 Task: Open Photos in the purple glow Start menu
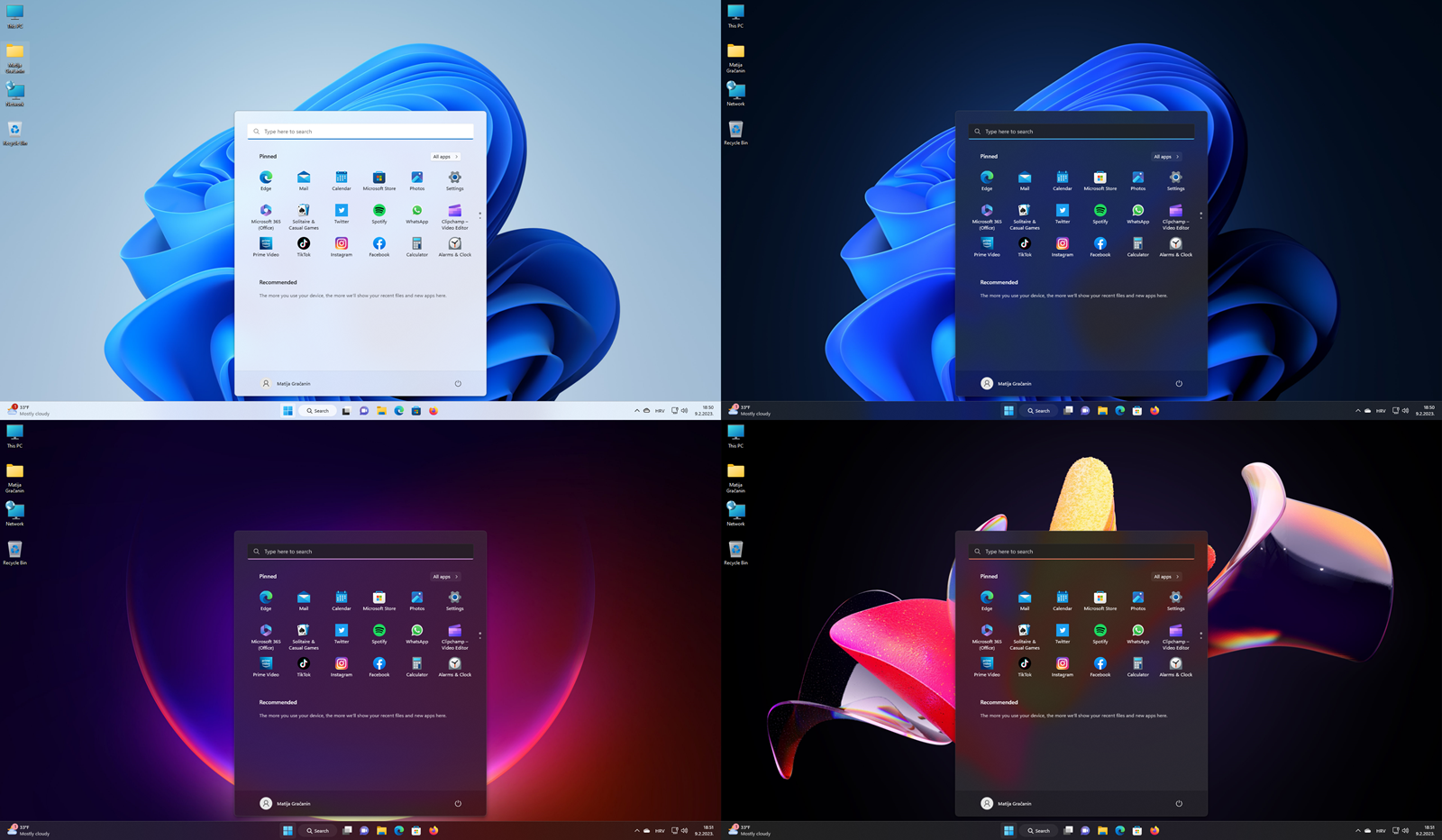(417, 600)
